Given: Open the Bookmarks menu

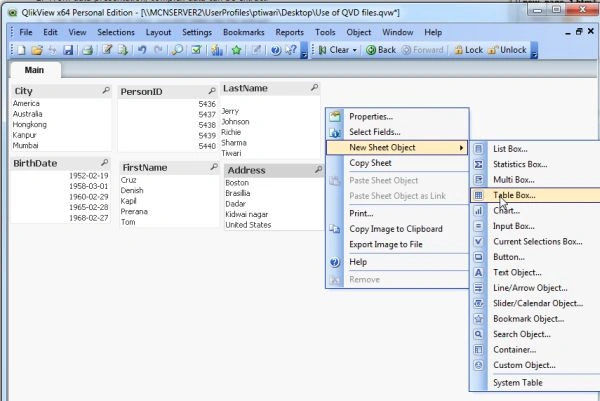Looking at the screenshot, I should click(x=243, y=33).
